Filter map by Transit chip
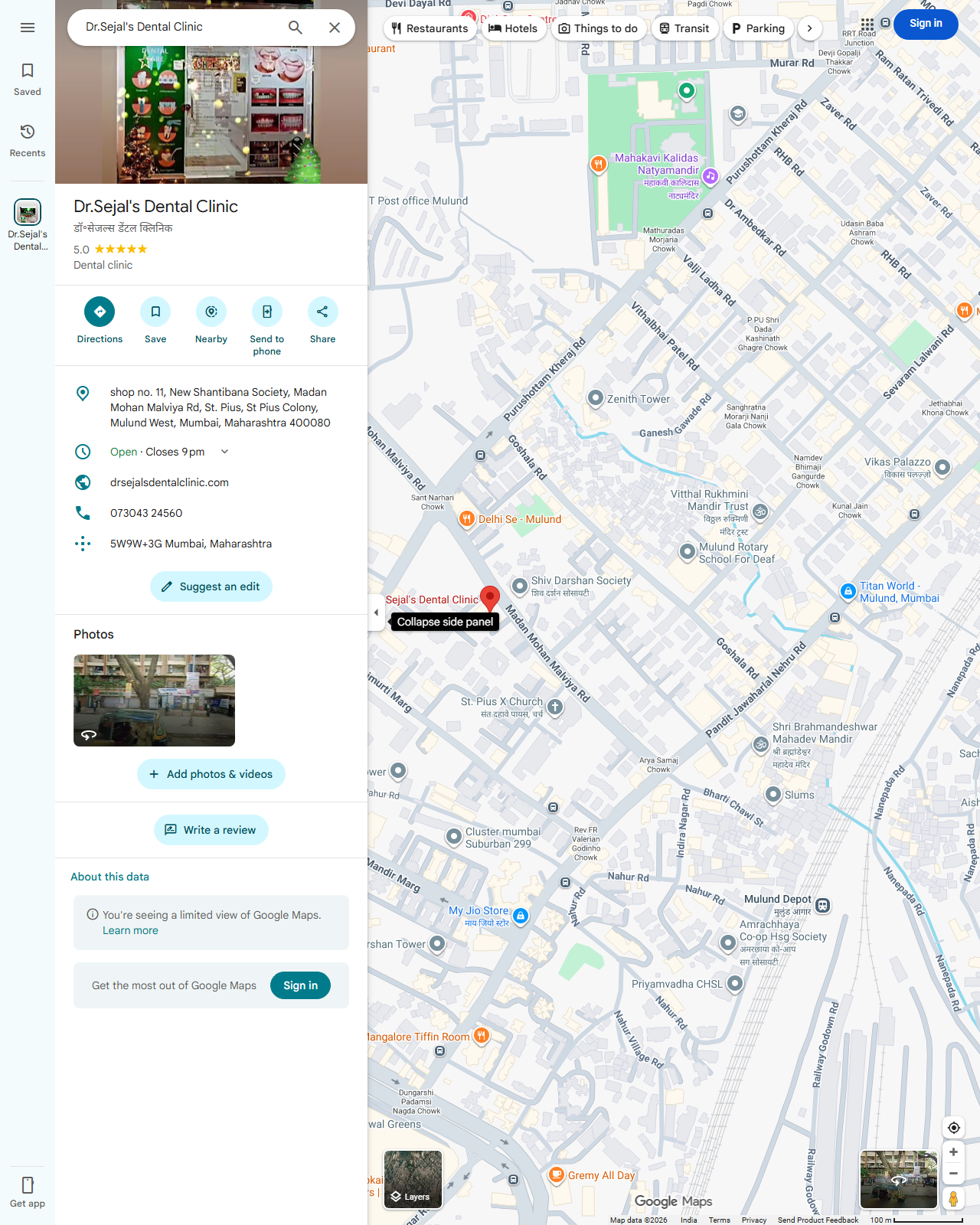 point(684,28)
